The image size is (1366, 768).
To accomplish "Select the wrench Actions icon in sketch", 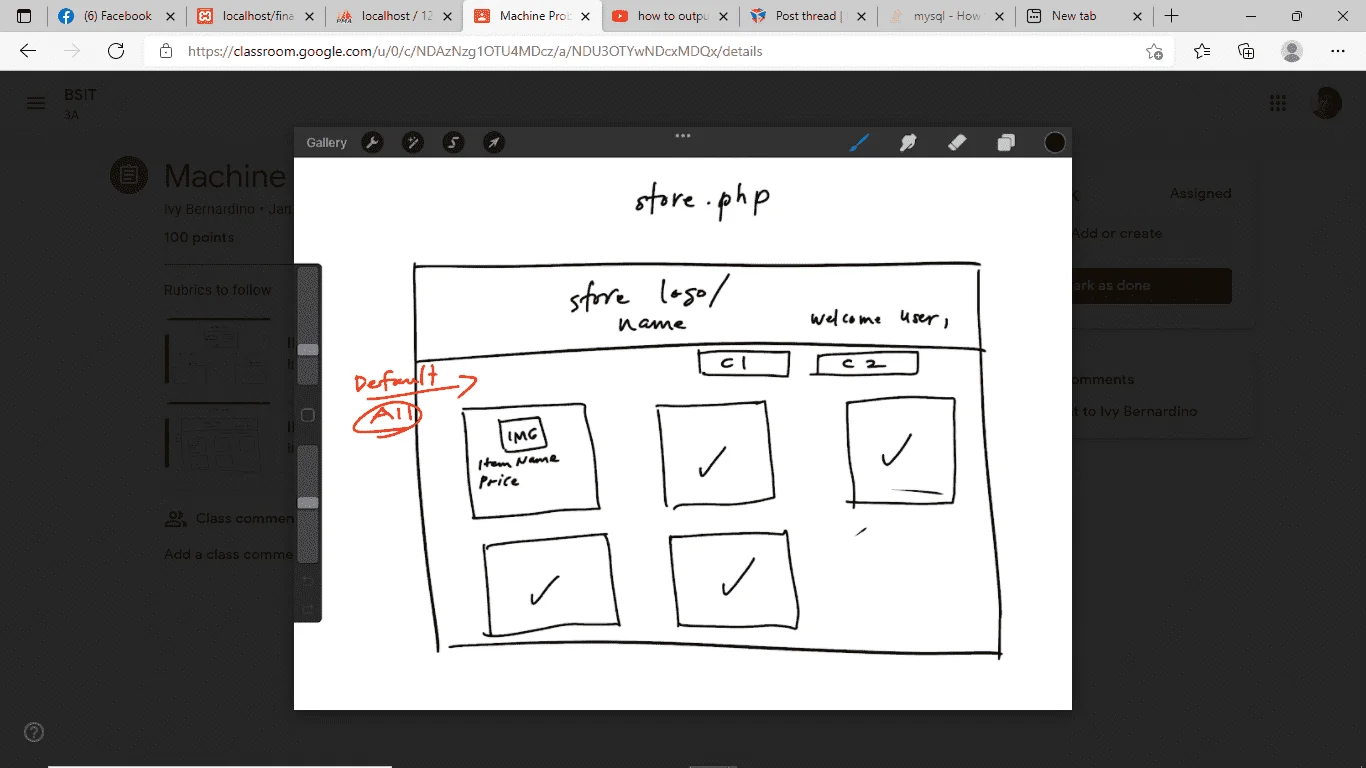I will [372, 143].
